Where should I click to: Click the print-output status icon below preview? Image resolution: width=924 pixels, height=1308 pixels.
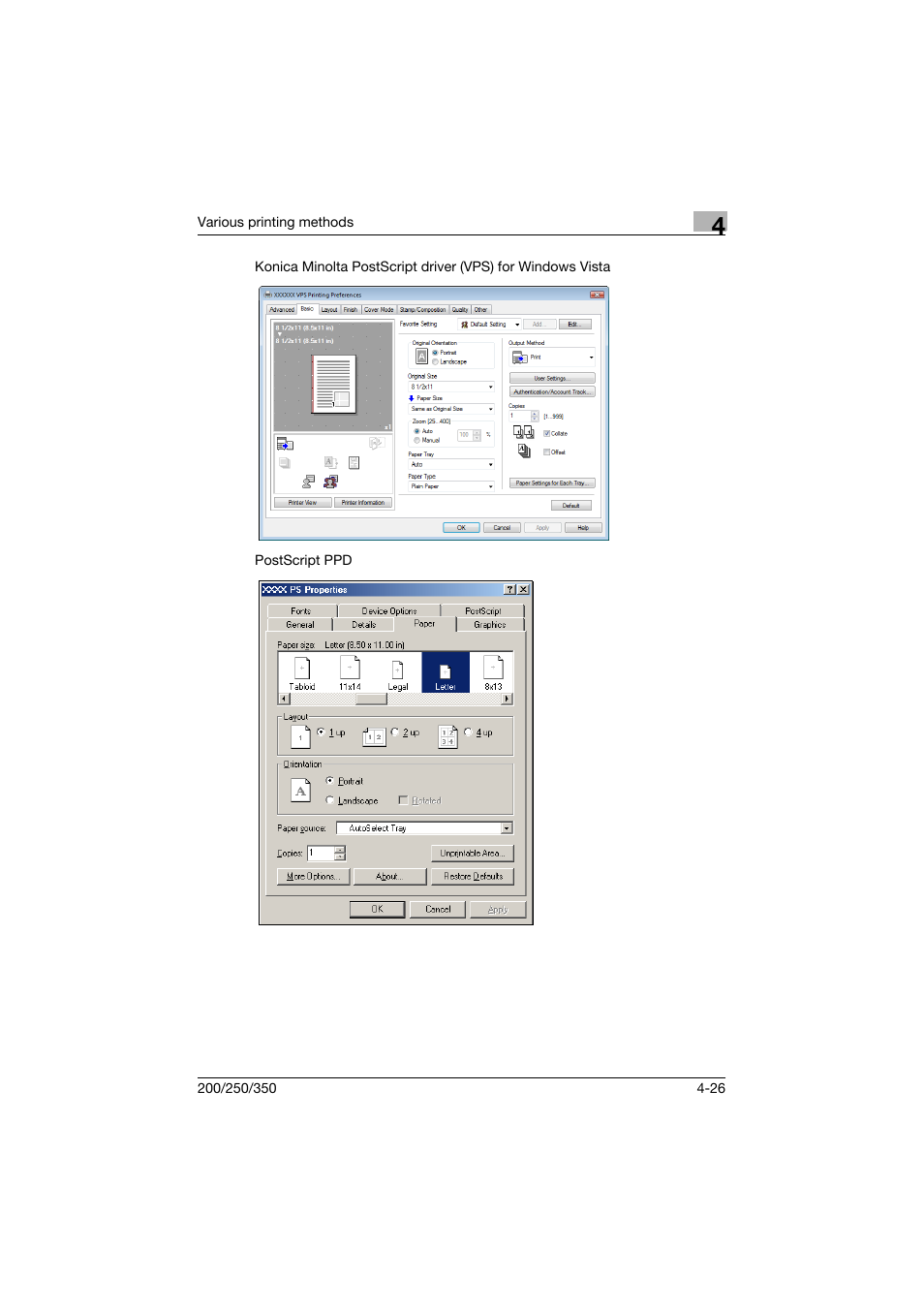coord(285,444)
